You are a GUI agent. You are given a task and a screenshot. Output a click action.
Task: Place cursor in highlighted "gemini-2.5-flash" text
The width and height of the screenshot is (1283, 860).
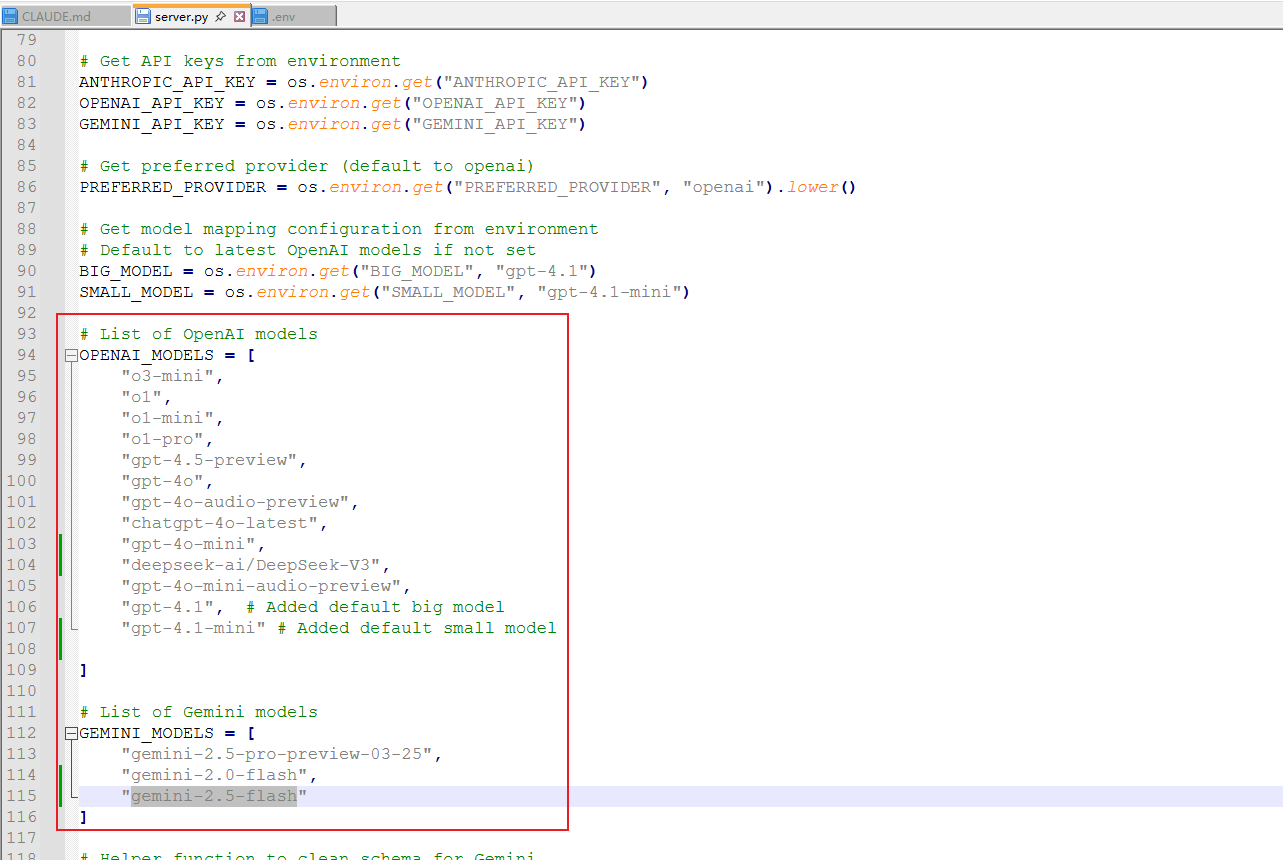click(214, 796)
